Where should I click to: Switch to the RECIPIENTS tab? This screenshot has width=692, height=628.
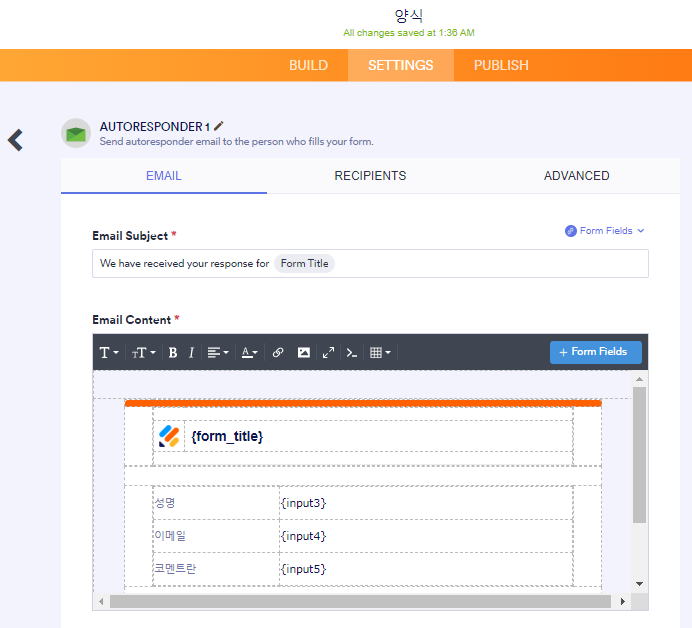coord(370,176)
